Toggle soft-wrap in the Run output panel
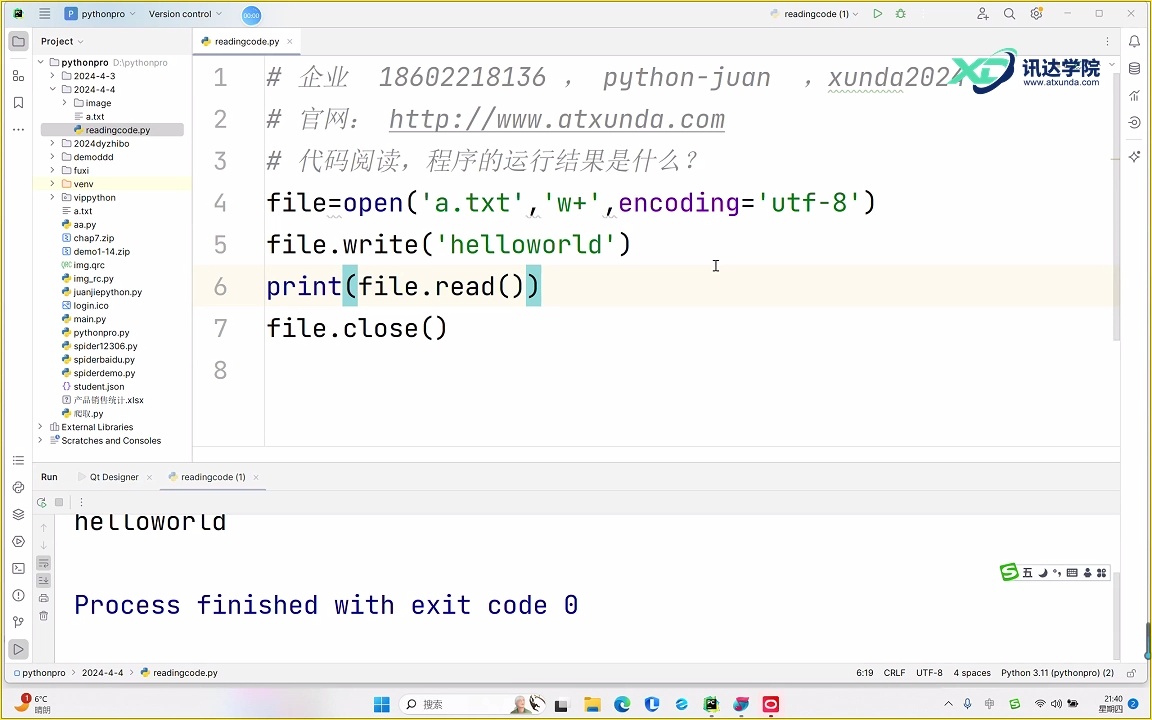 click(x=43, y=563)
